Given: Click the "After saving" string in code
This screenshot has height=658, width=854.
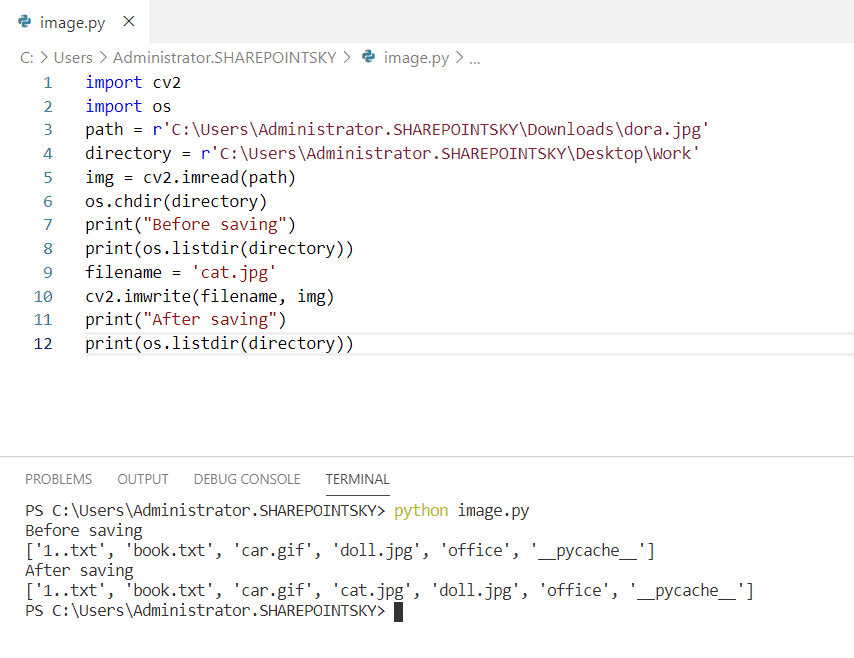Looking at the screenshot, I should click(209, 319).
